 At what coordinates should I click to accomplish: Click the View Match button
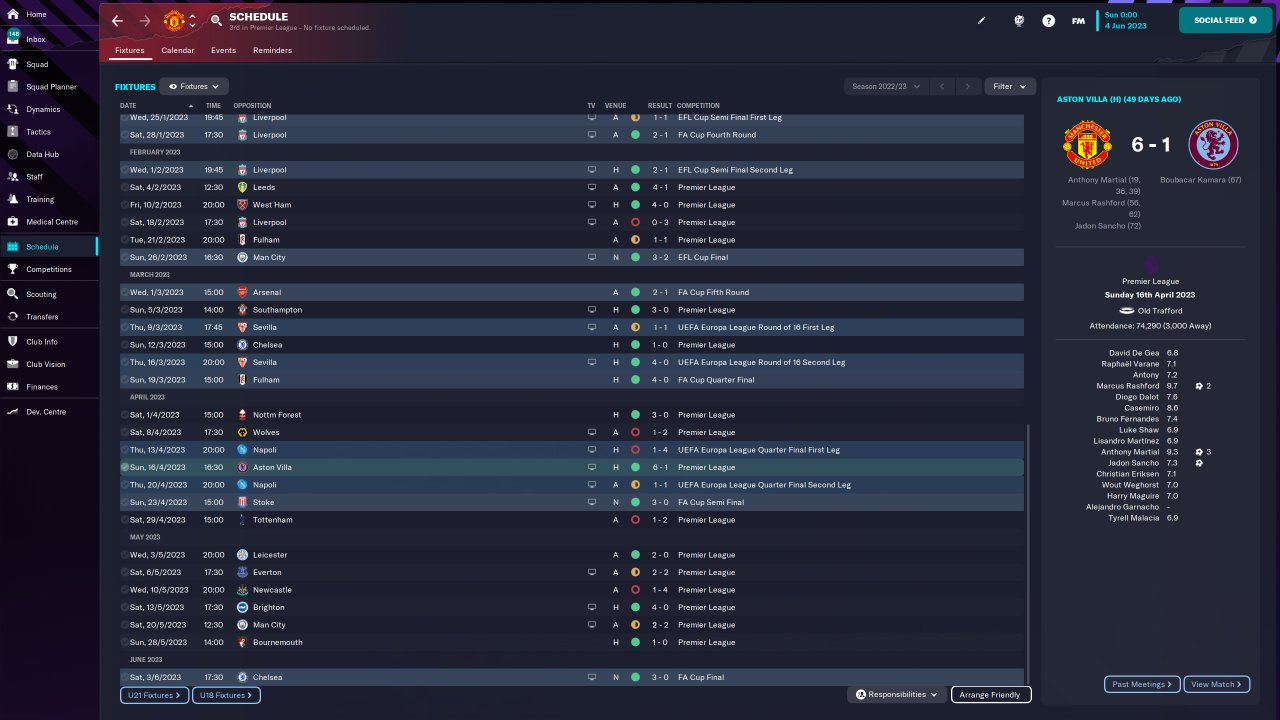[1217, 684]
